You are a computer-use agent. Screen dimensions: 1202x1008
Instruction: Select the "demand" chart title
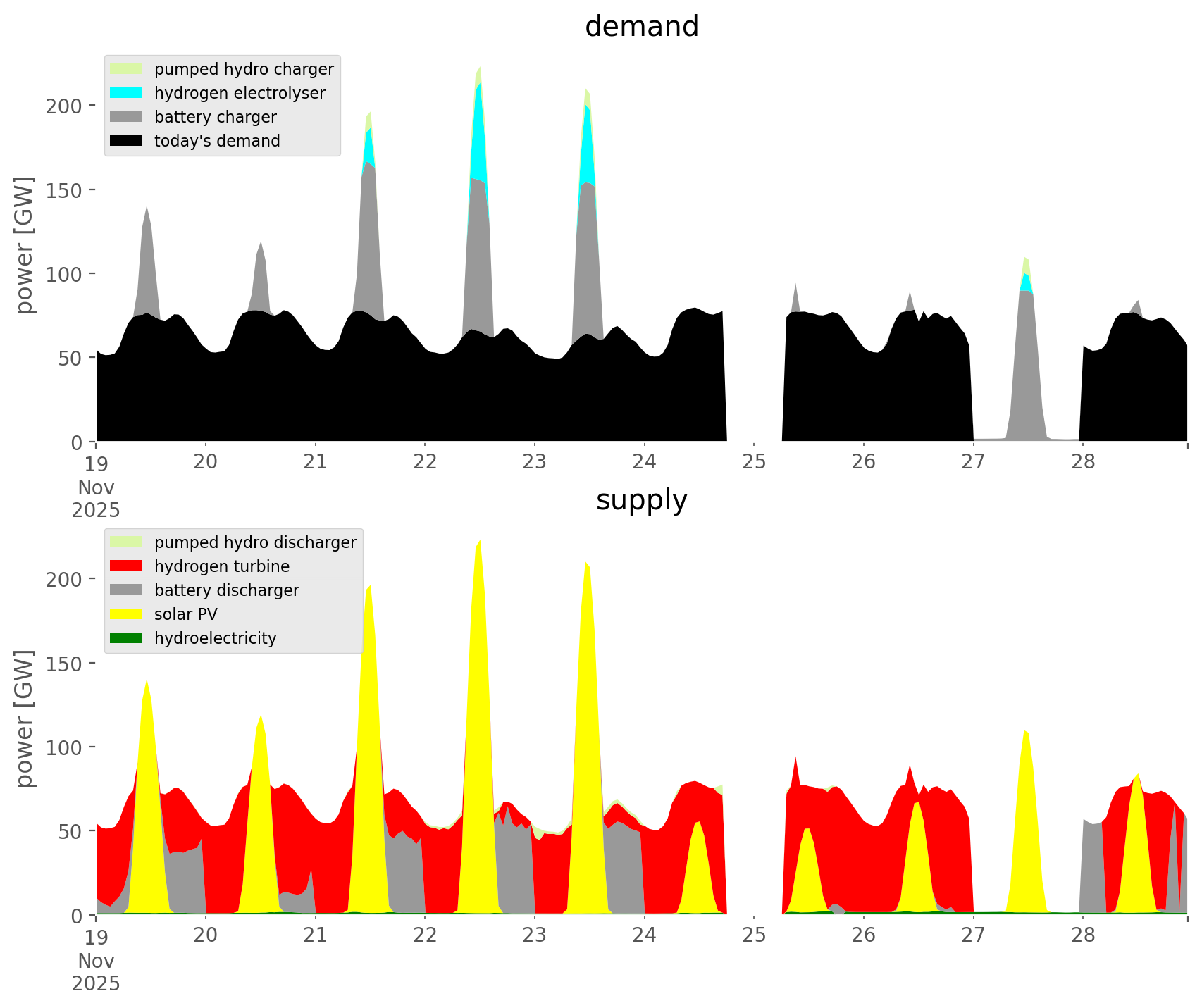click(641, 27)
